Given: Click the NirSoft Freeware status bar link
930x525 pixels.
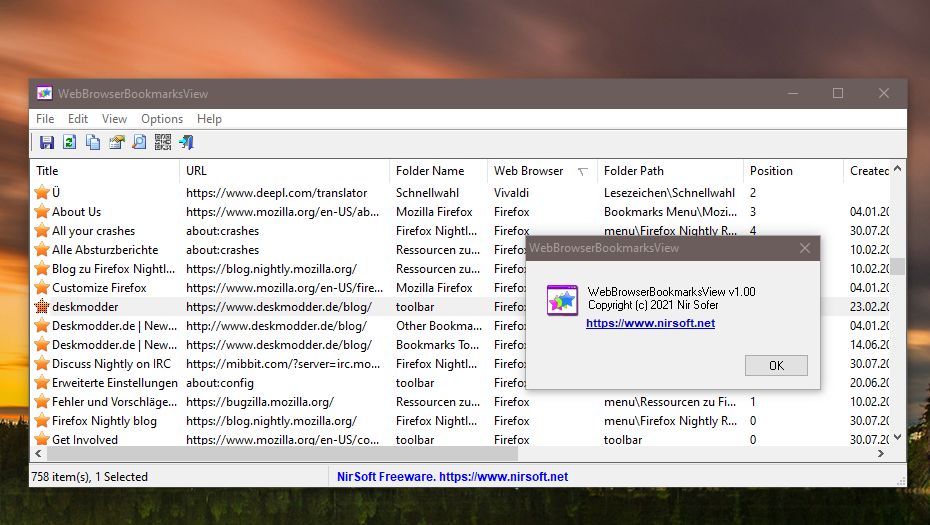Looking at the screenshot, I should (x=452, y=477).
